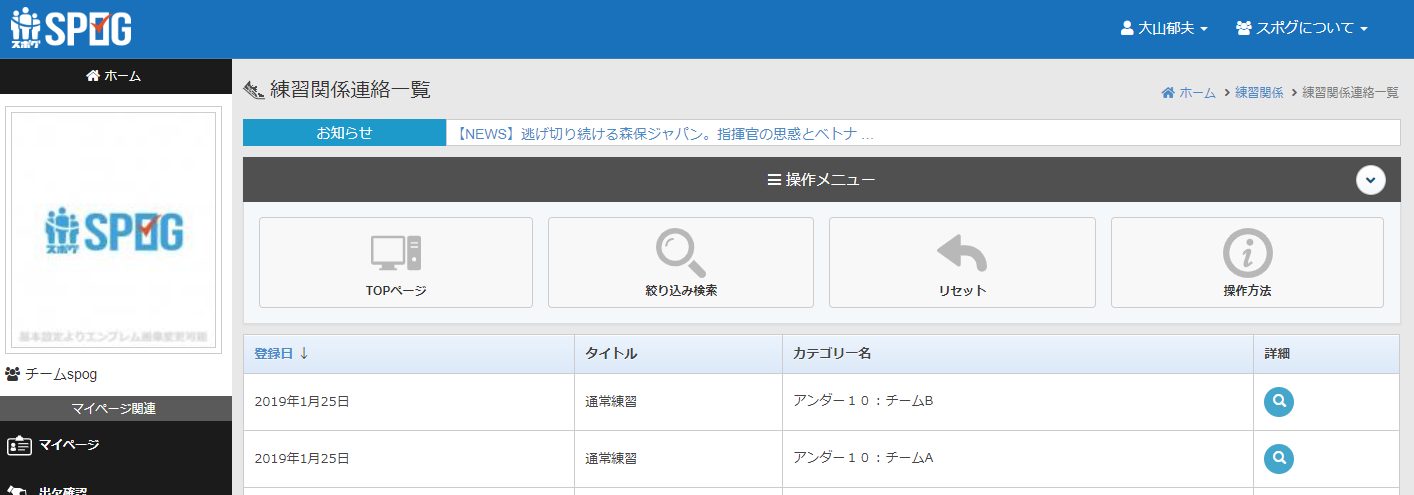1414x495 pixels.
Task: View details for チームB practice row
Action: pyautogui.click(x=1278, y=402)
